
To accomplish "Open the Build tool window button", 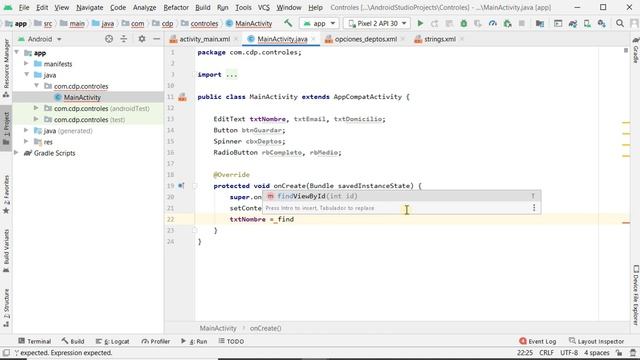I will (x=73, y=341).
